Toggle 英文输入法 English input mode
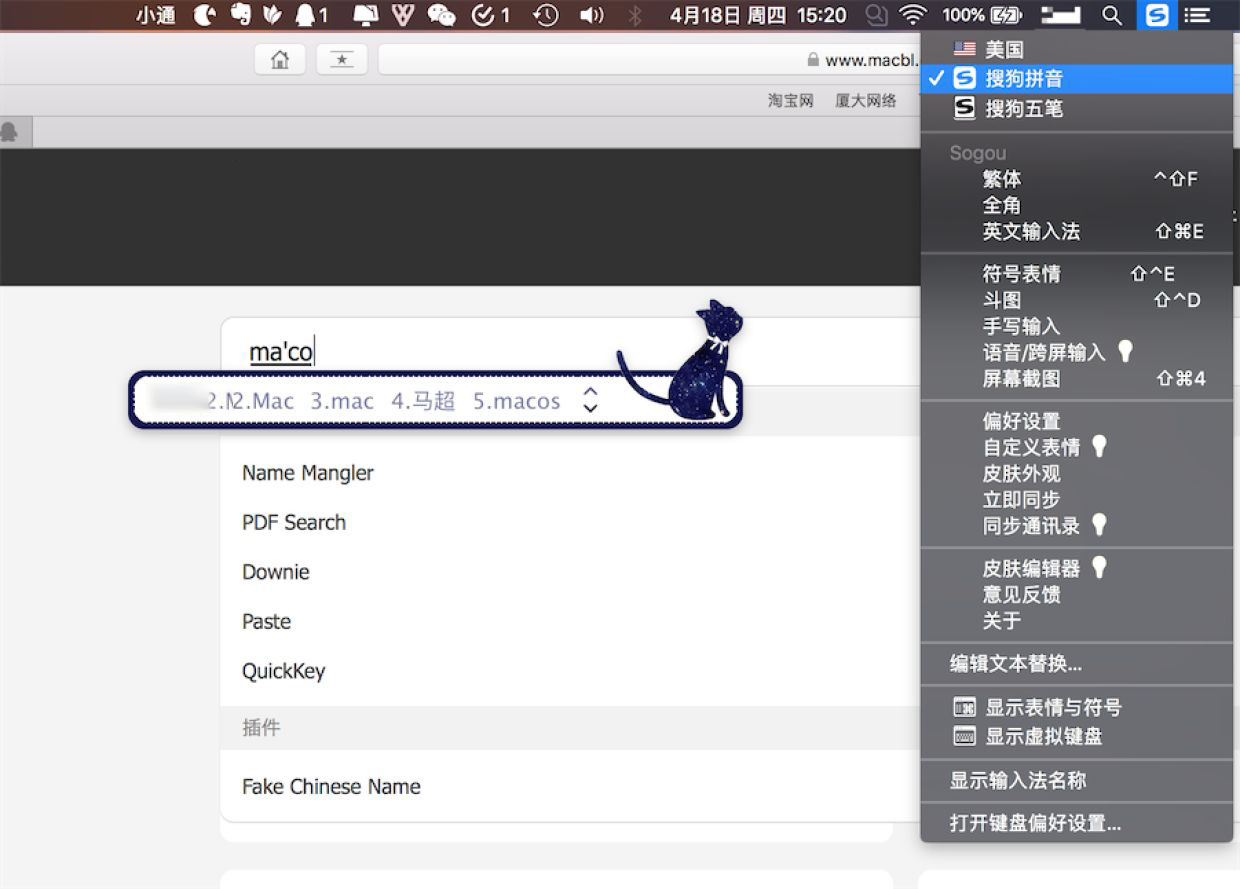The width and height of the screenshot is (1240, 889). 1076,231
